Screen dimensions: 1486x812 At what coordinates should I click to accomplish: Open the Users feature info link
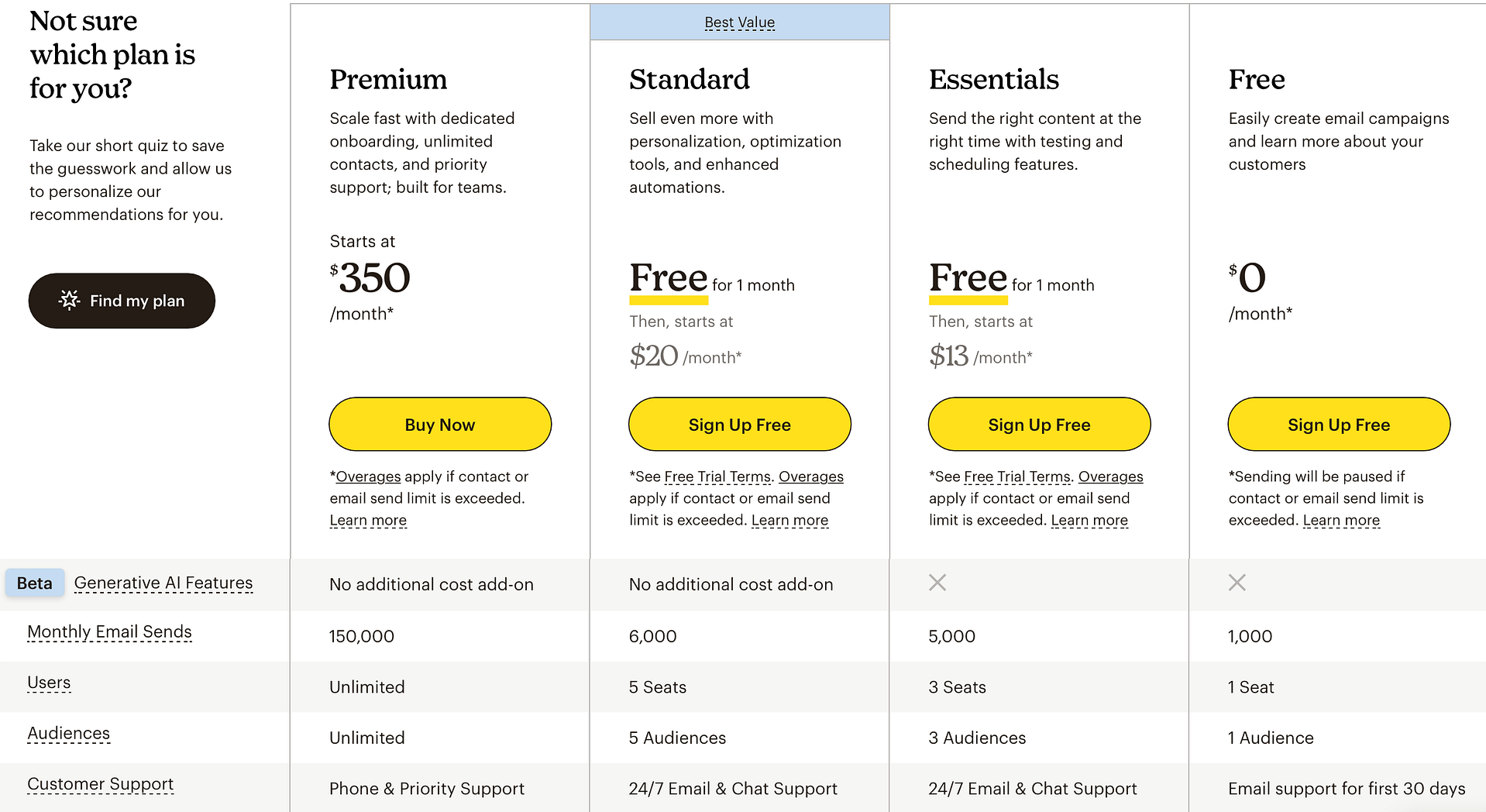49,683
